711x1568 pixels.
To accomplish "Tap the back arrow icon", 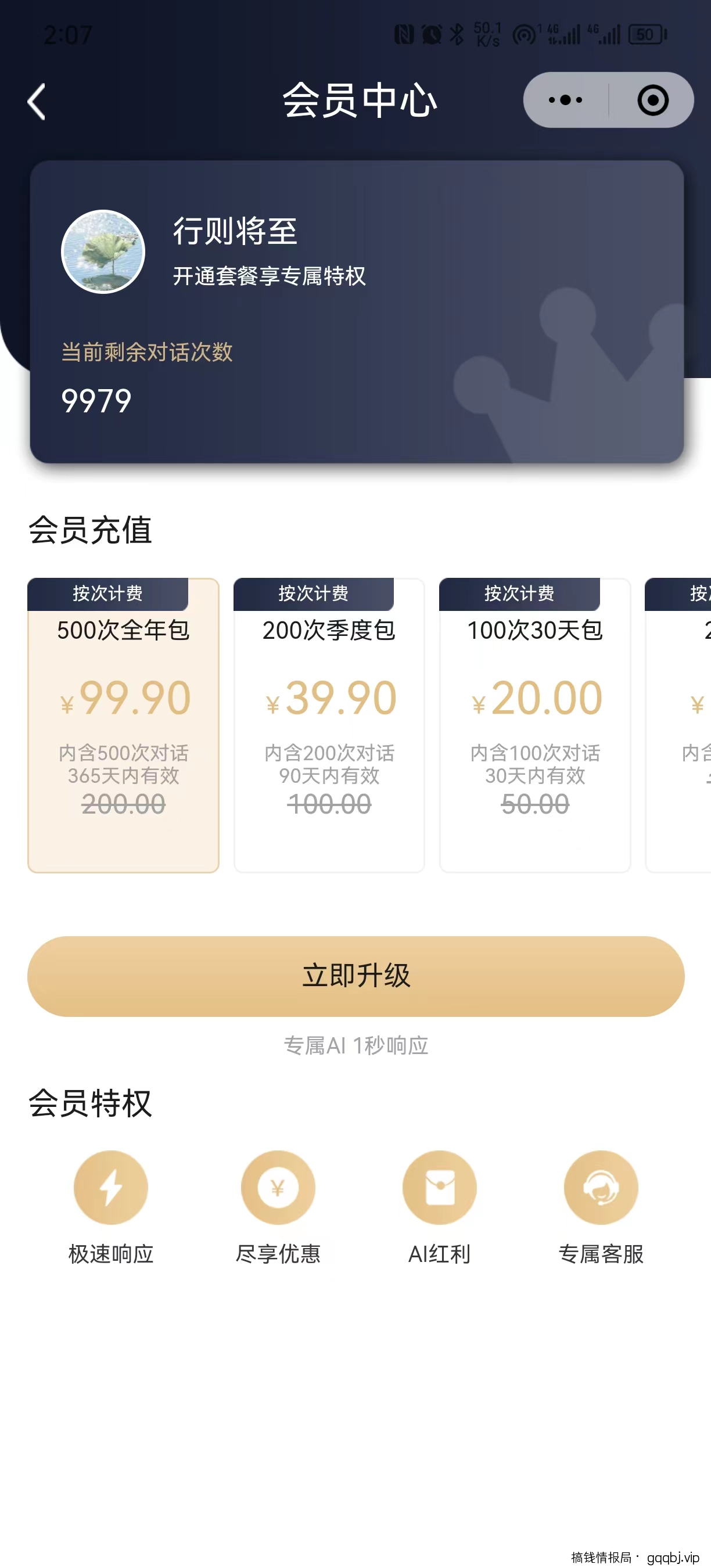I will pos(37,101).
